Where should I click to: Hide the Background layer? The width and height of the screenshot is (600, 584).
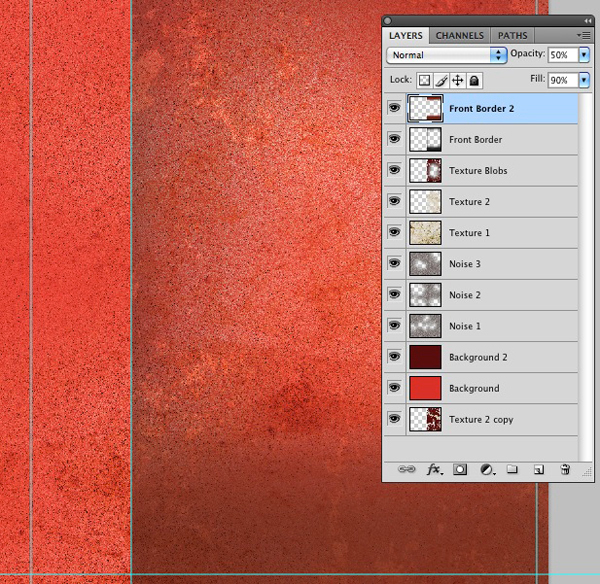point(394,388)
